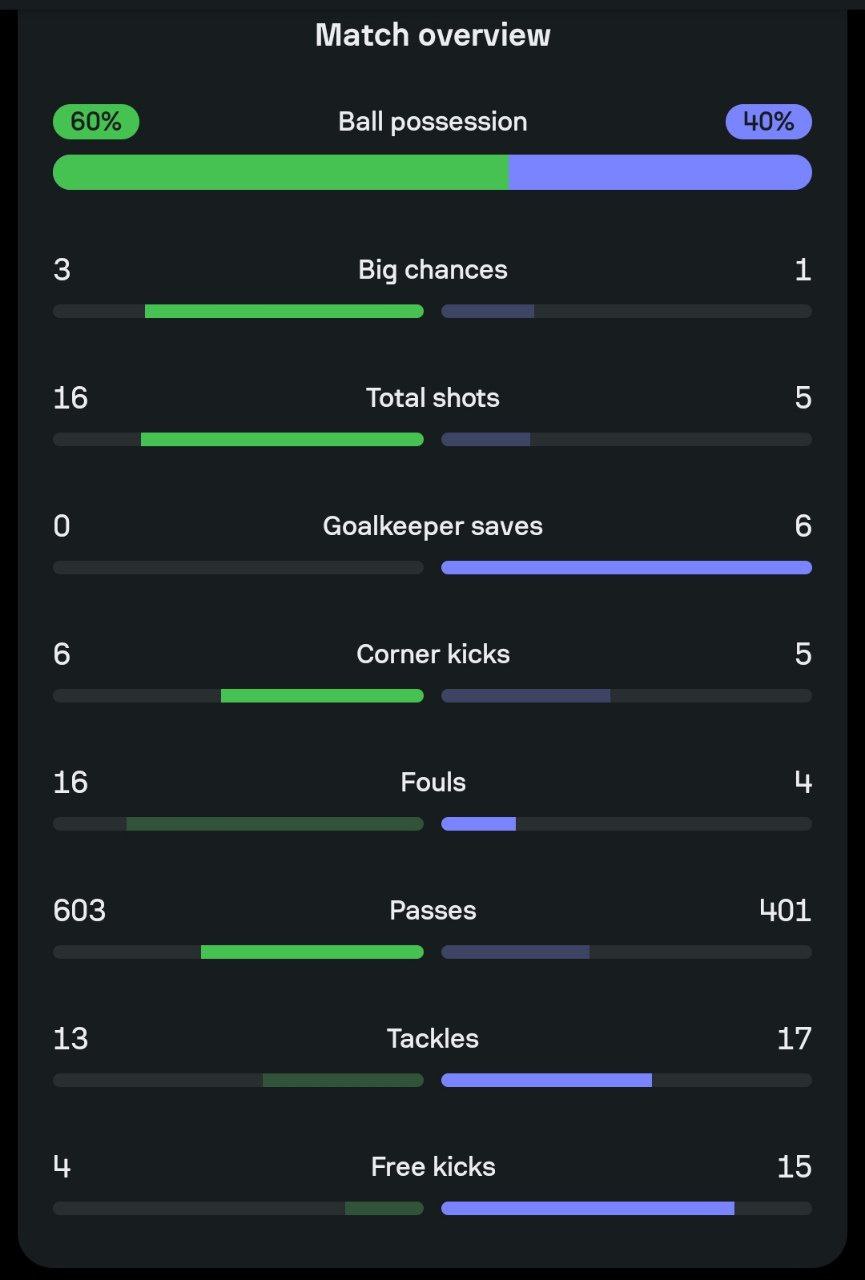Click the green Big chances bar

click(284, 311)
